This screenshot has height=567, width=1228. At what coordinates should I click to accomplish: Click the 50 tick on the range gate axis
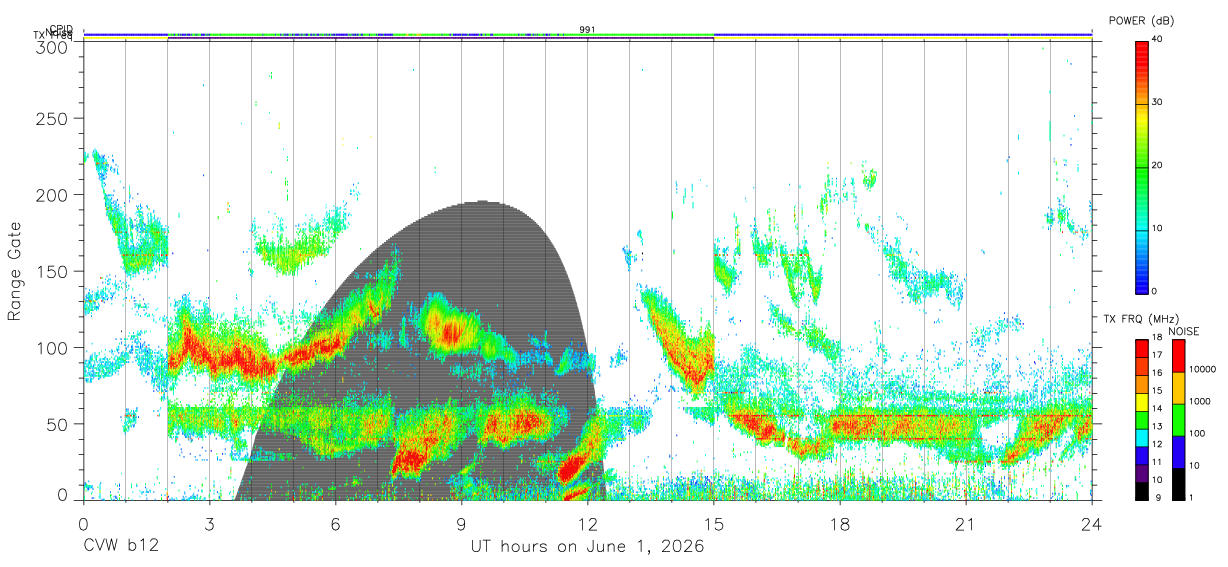point(57,424)
